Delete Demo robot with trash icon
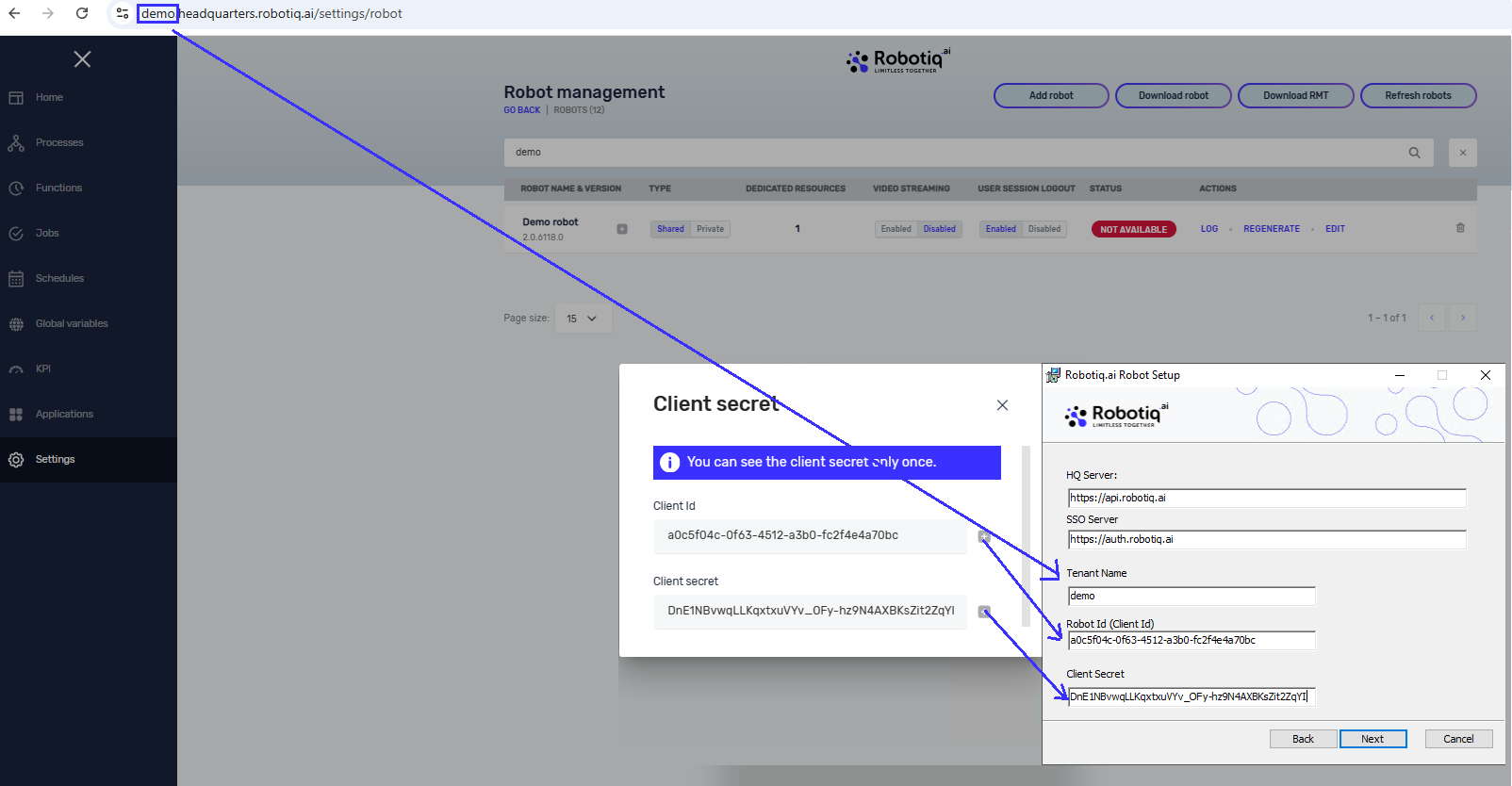The image size is (1512, 786). coord(1461,228)
